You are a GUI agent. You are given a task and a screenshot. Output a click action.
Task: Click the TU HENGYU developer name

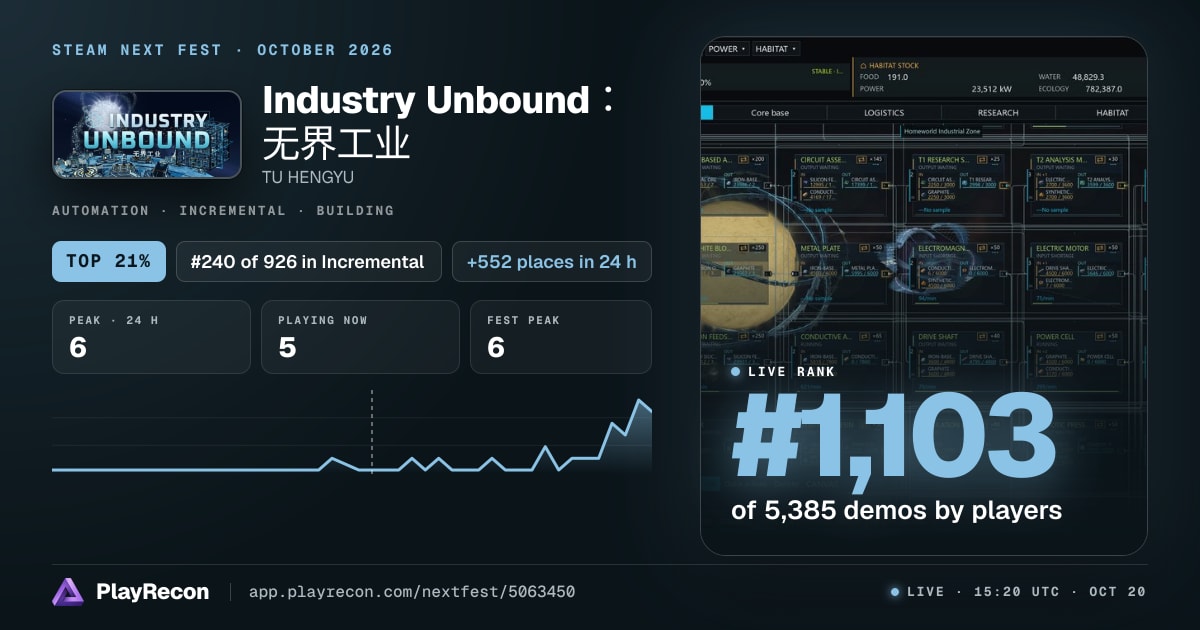coord(307,177)
